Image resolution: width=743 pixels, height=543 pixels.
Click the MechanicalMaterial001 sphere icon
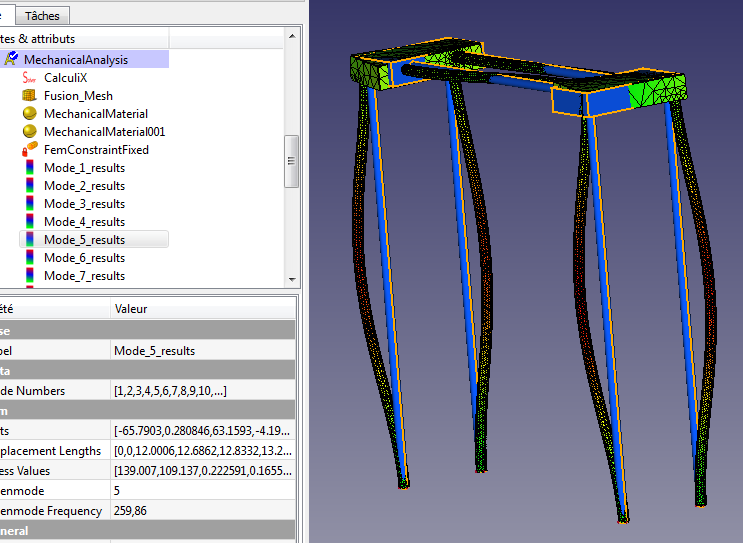pyautogui.click(x=29, y=132)
